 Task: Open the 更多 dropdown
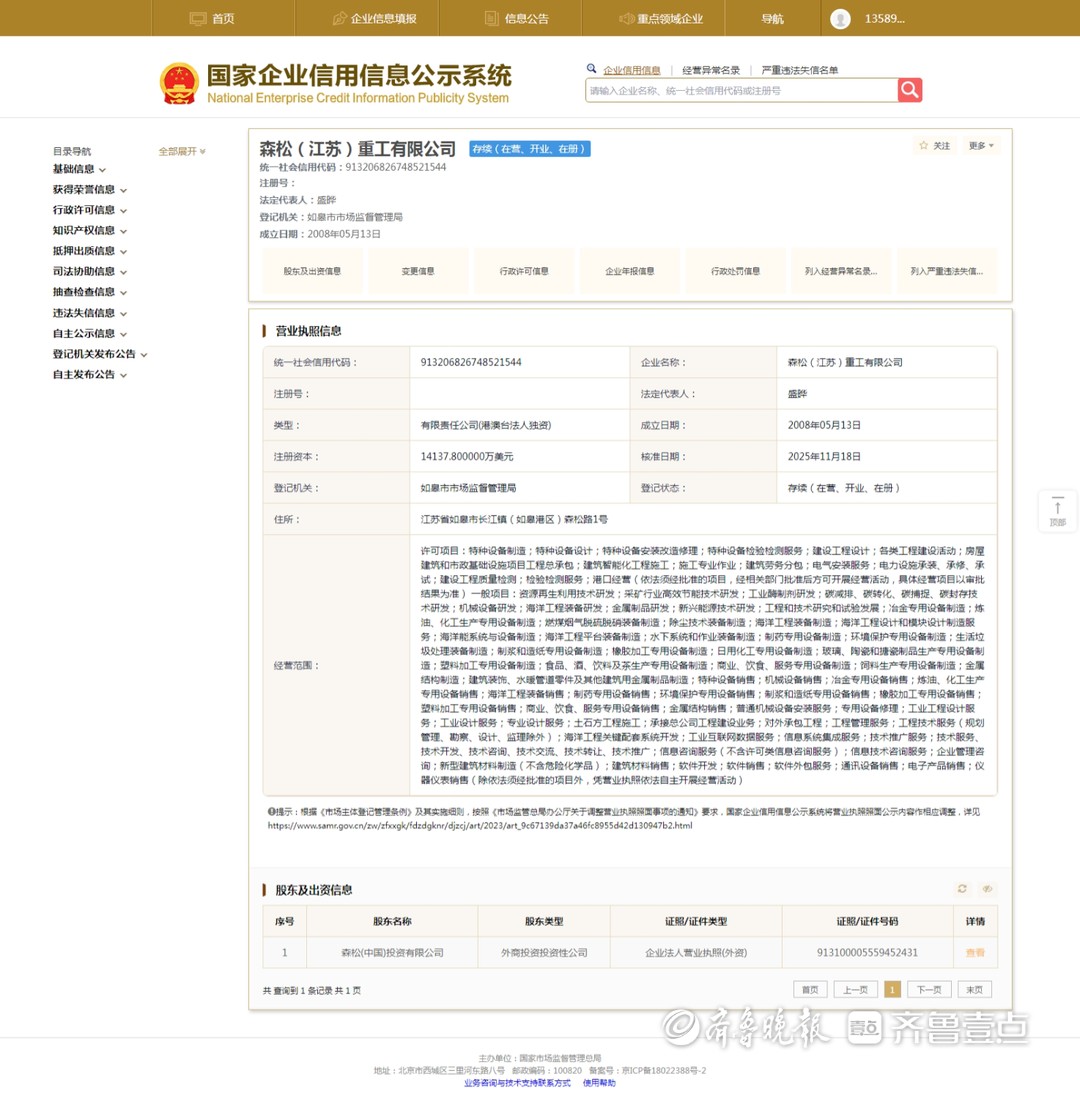(981, 145)
